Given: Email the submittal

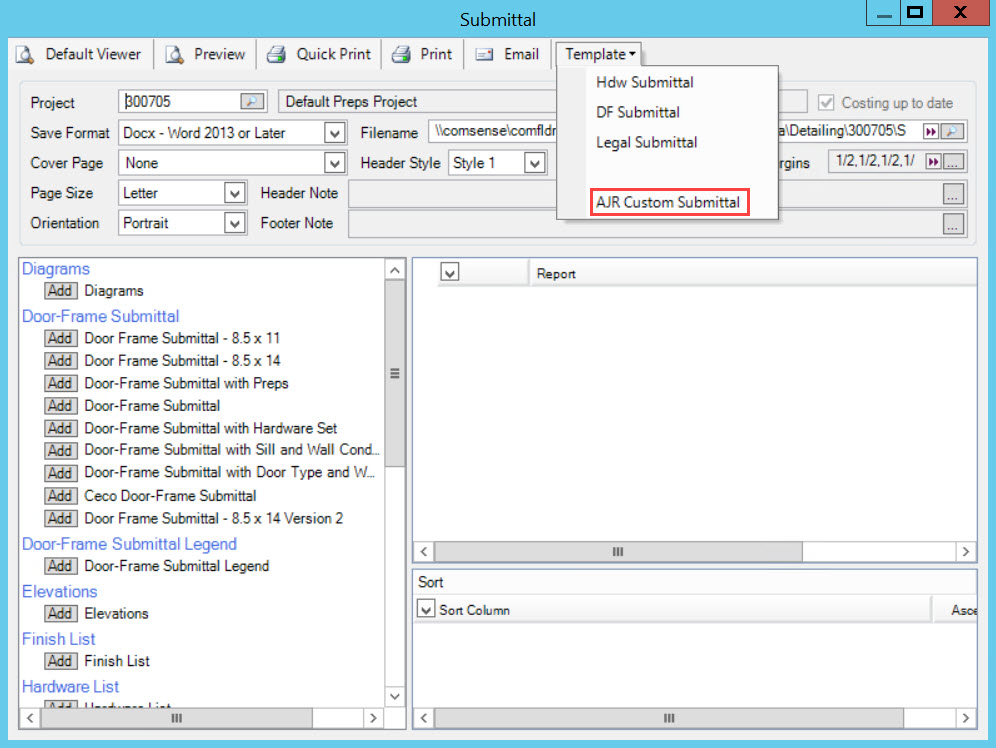Looking at the screenshot, I should (x=508, y=55).
